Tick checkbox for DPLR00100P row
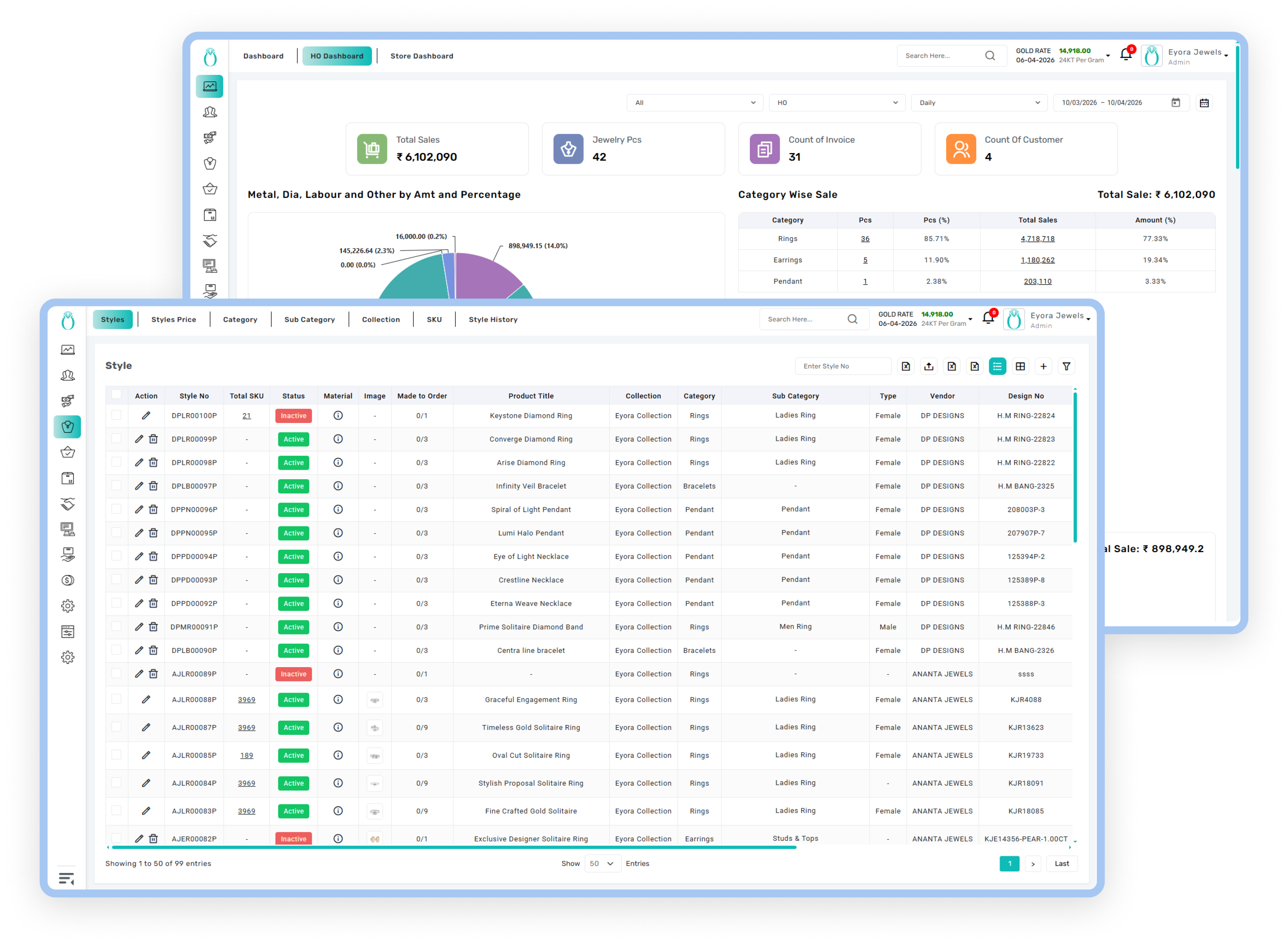 click(x=117, y=415)
